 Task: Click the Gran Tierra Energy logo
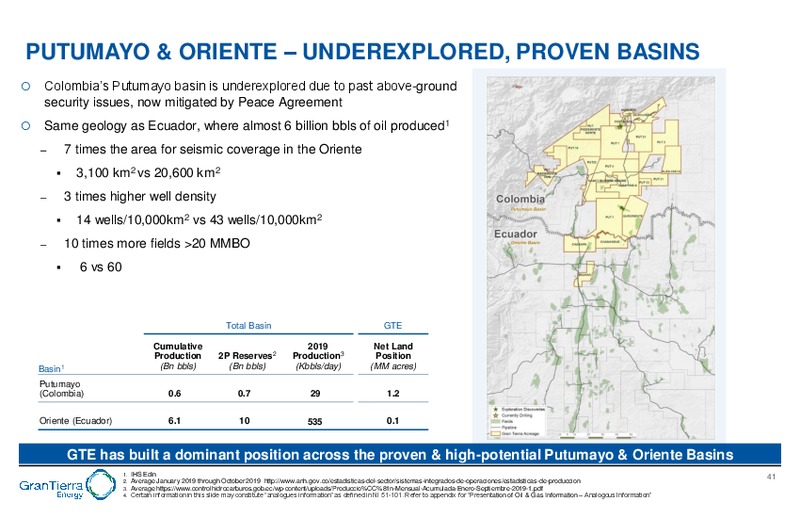tap(67, 485)
